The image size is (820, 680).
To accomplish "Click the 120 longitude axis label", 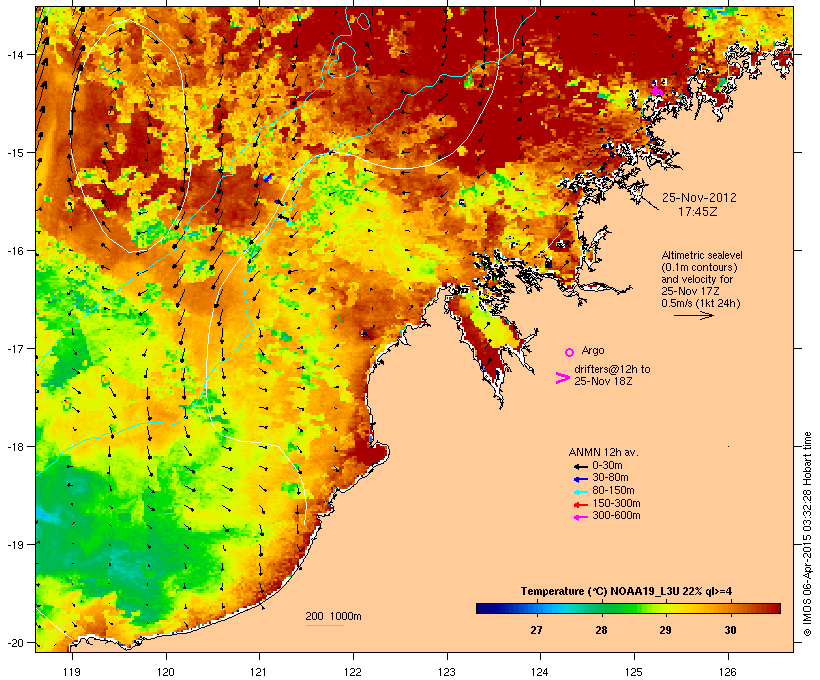I will [x=166, y=672].
